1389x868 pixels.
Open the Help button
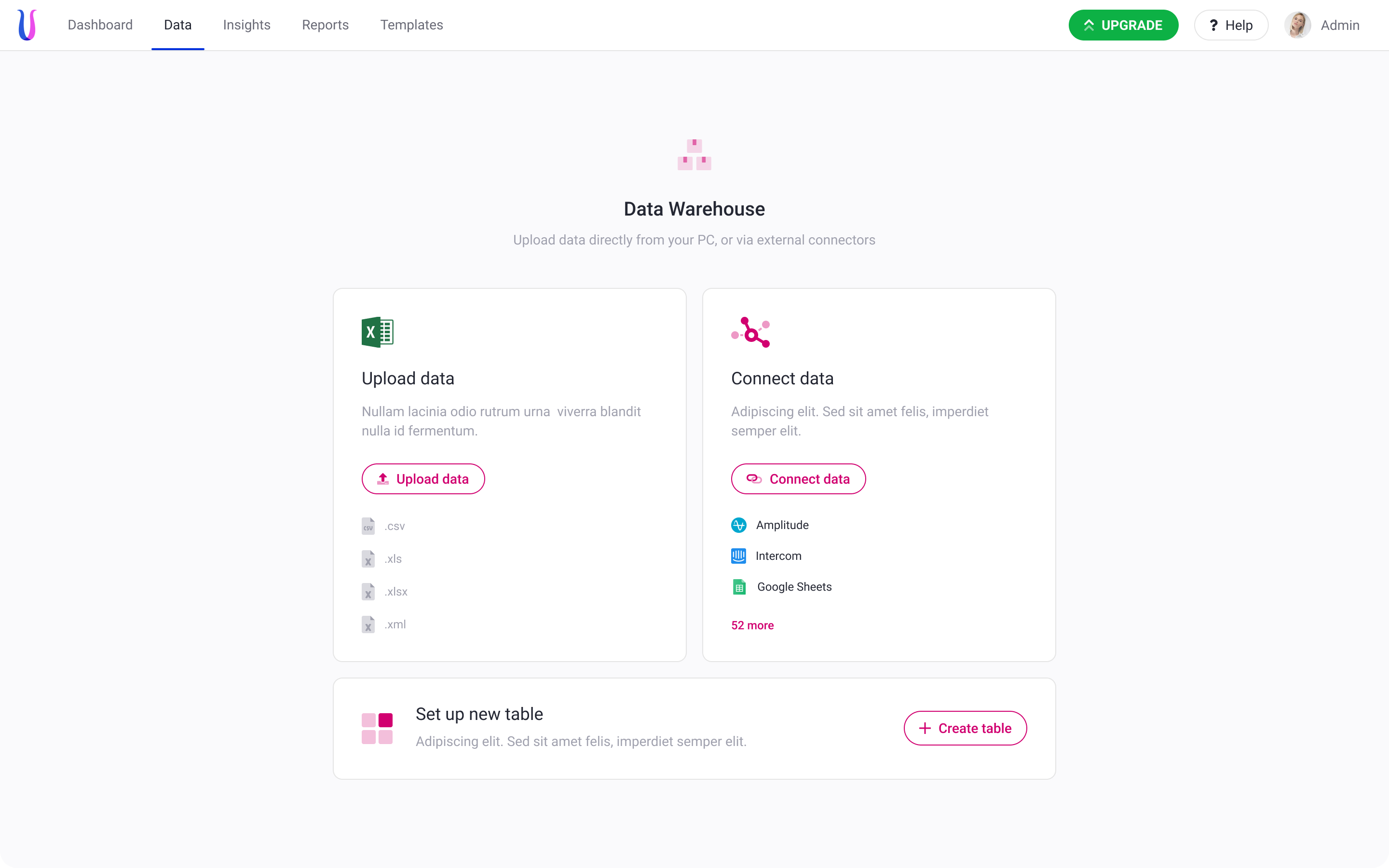1231,25
